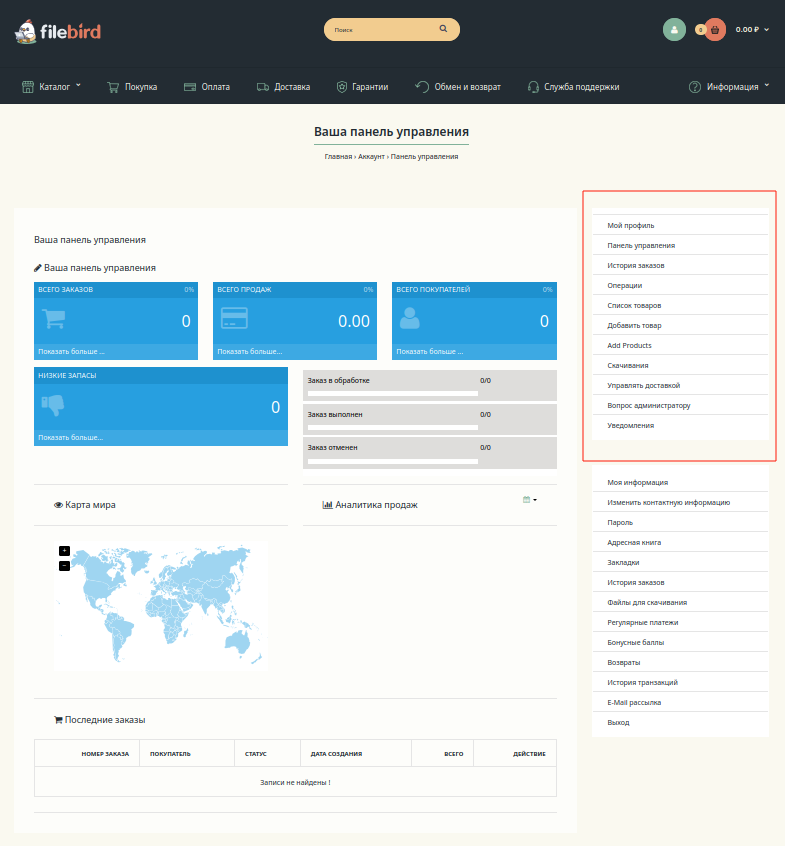Image resolution: width=785 pixels, height=846 pixels.
Task: Zoom out on the world map
Action: click(x=64, y=565)
